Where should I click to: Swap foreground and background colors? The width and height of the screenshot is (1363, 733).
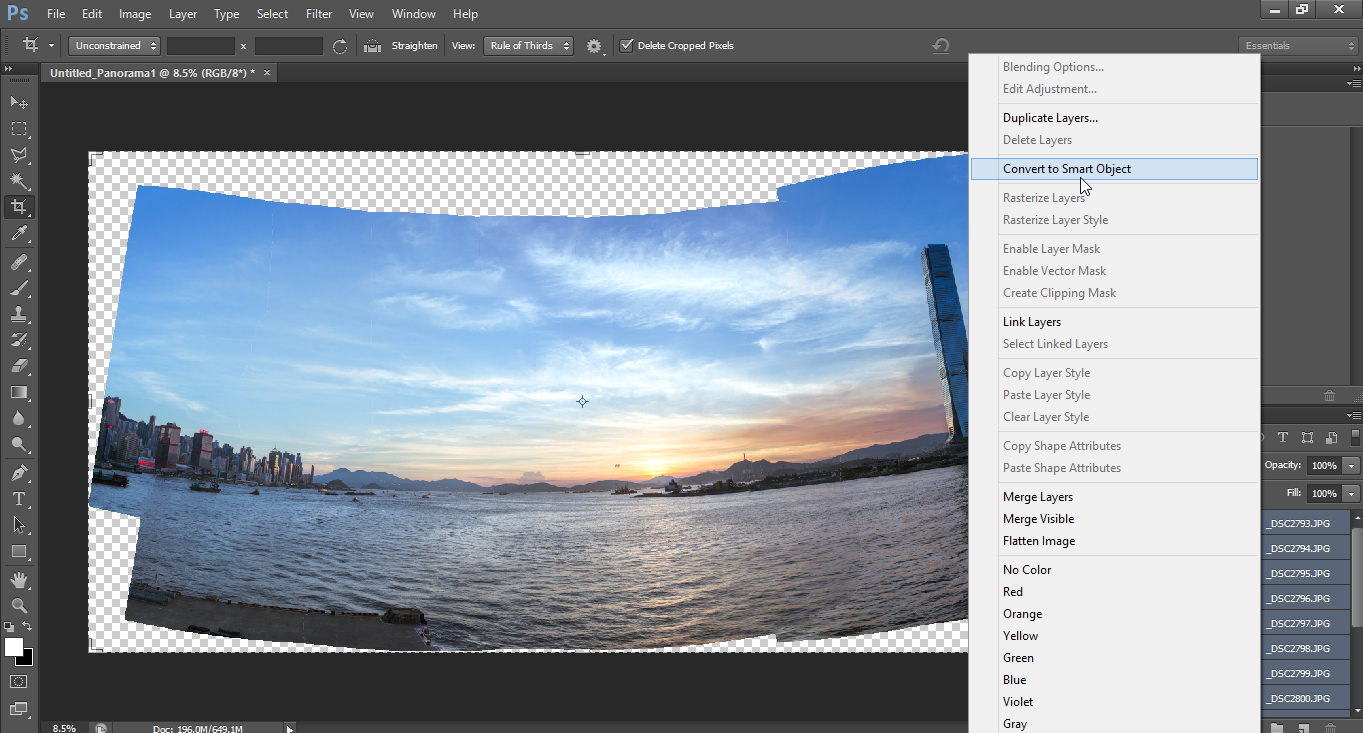[x=27, y=627]
